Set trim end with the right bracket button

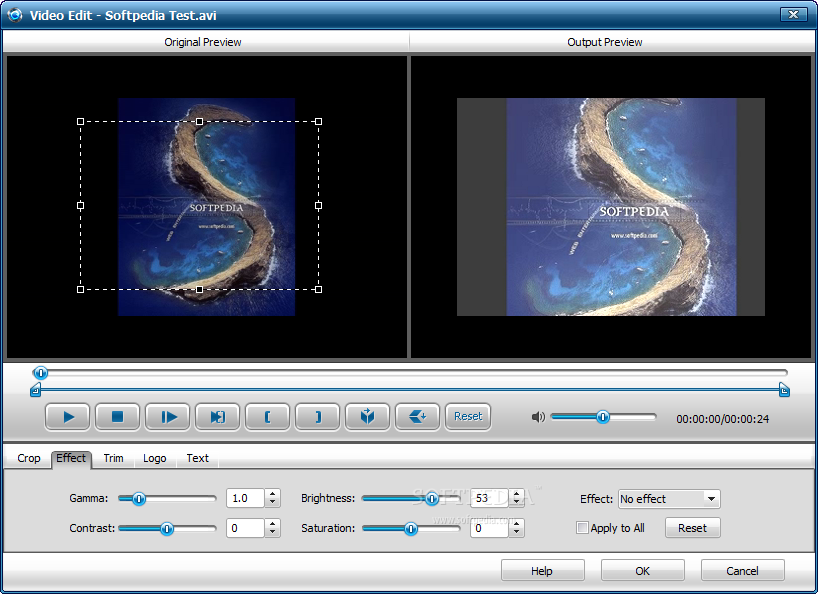(x=318, y=417)
